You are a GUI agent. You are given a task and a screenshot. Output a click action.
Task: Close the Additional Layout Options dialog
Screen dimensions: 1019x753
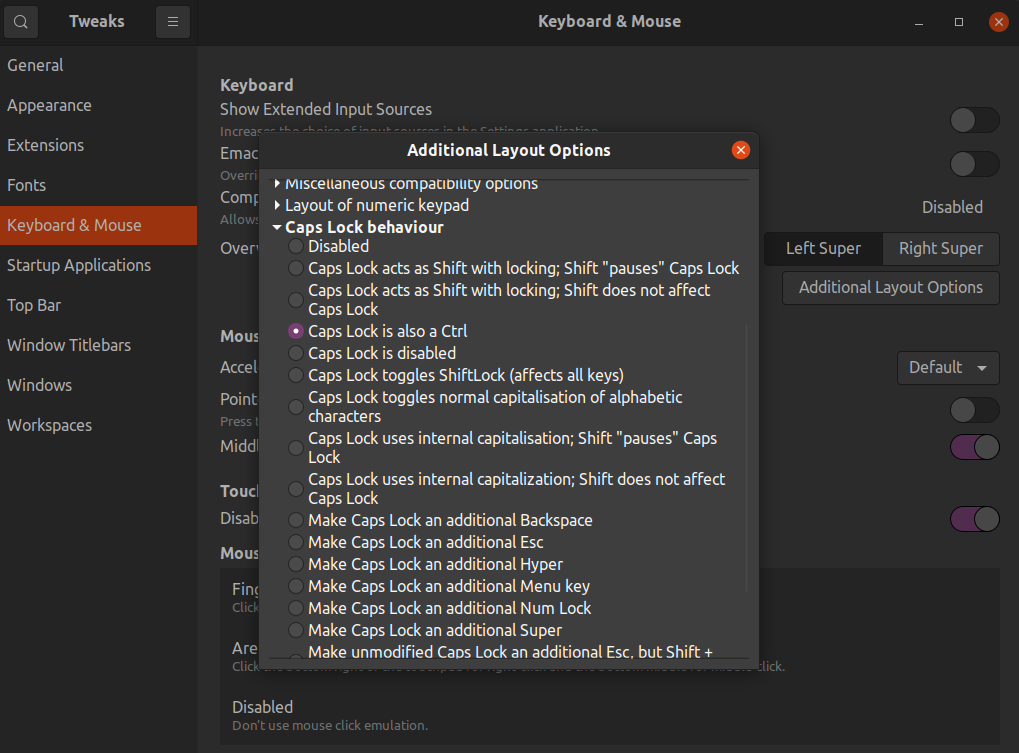point(740,150)
